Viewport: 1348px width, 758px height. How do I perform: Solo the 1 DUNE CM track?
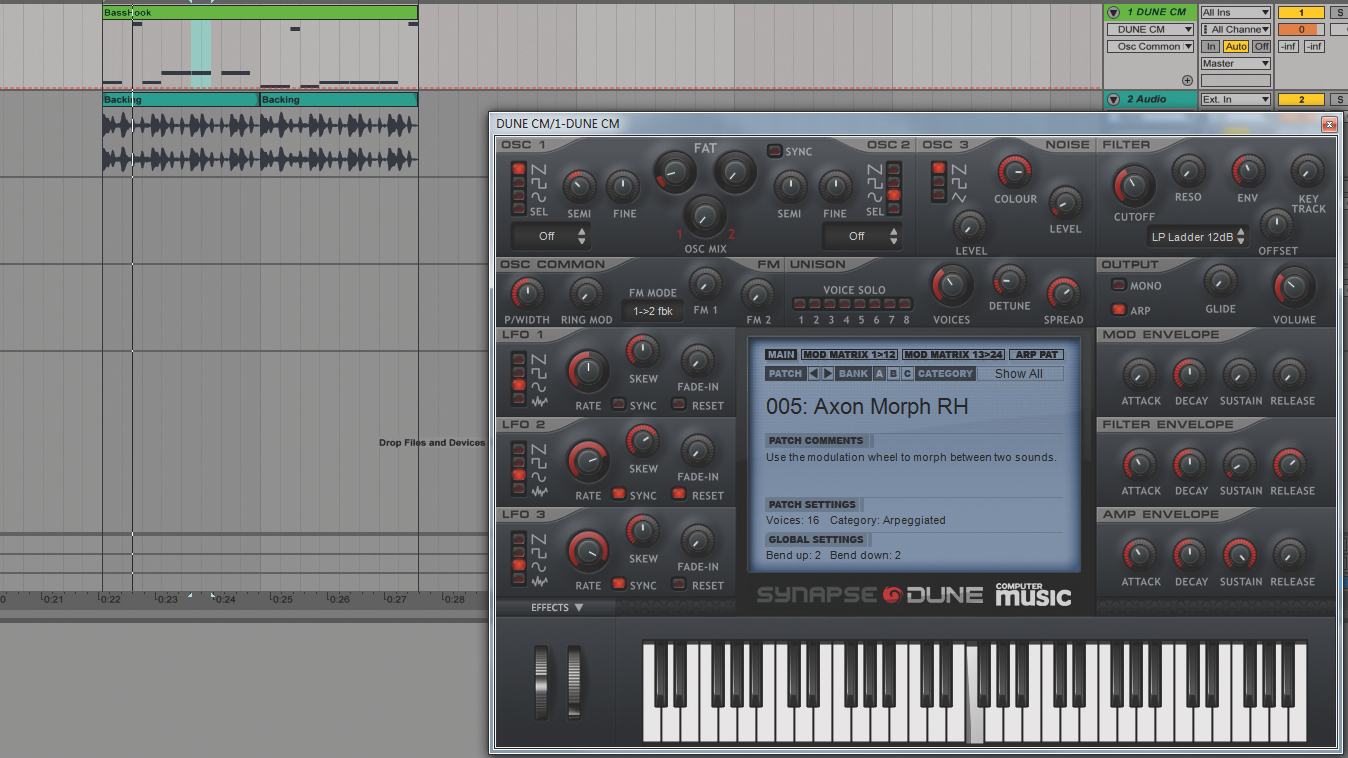tap(1340, 13)
